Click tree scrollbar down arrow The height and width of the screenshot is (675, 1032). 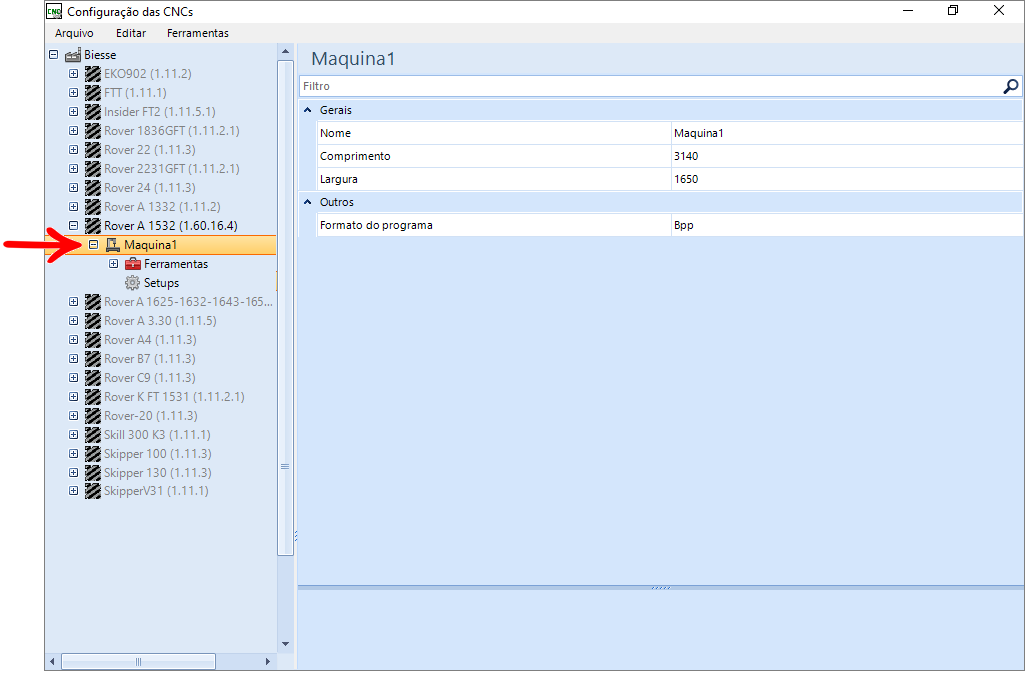point(286,644)
